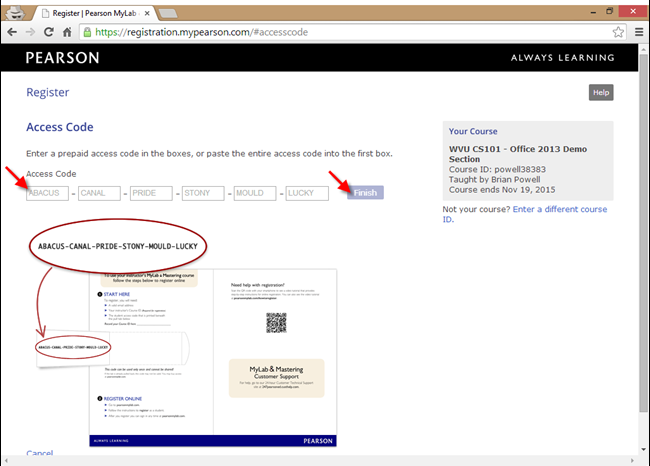Focus the MOULD access code box
This screenshot has height=466, width=650.
255,193
